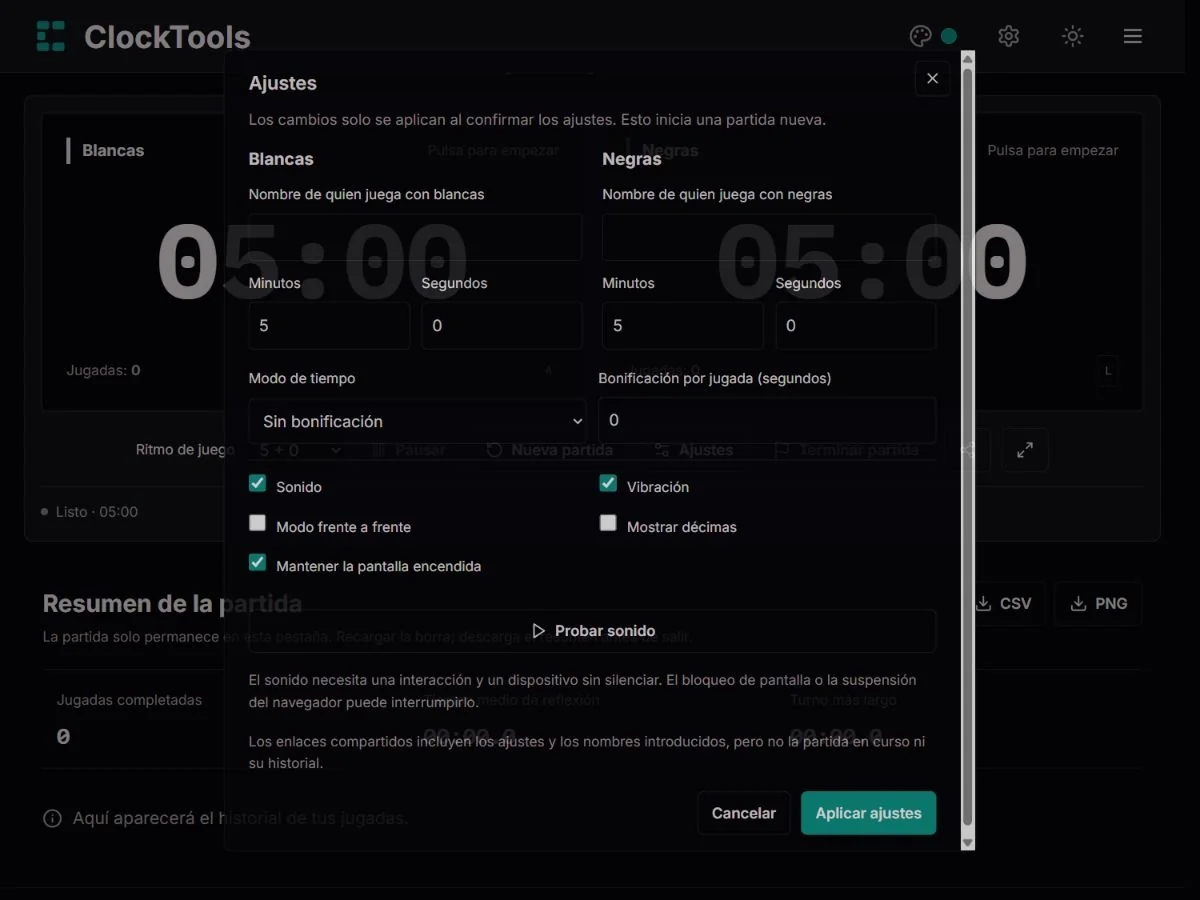Click the 'Modo de tiempo' label
This screenshot has height=900, width=1200.
302,378
